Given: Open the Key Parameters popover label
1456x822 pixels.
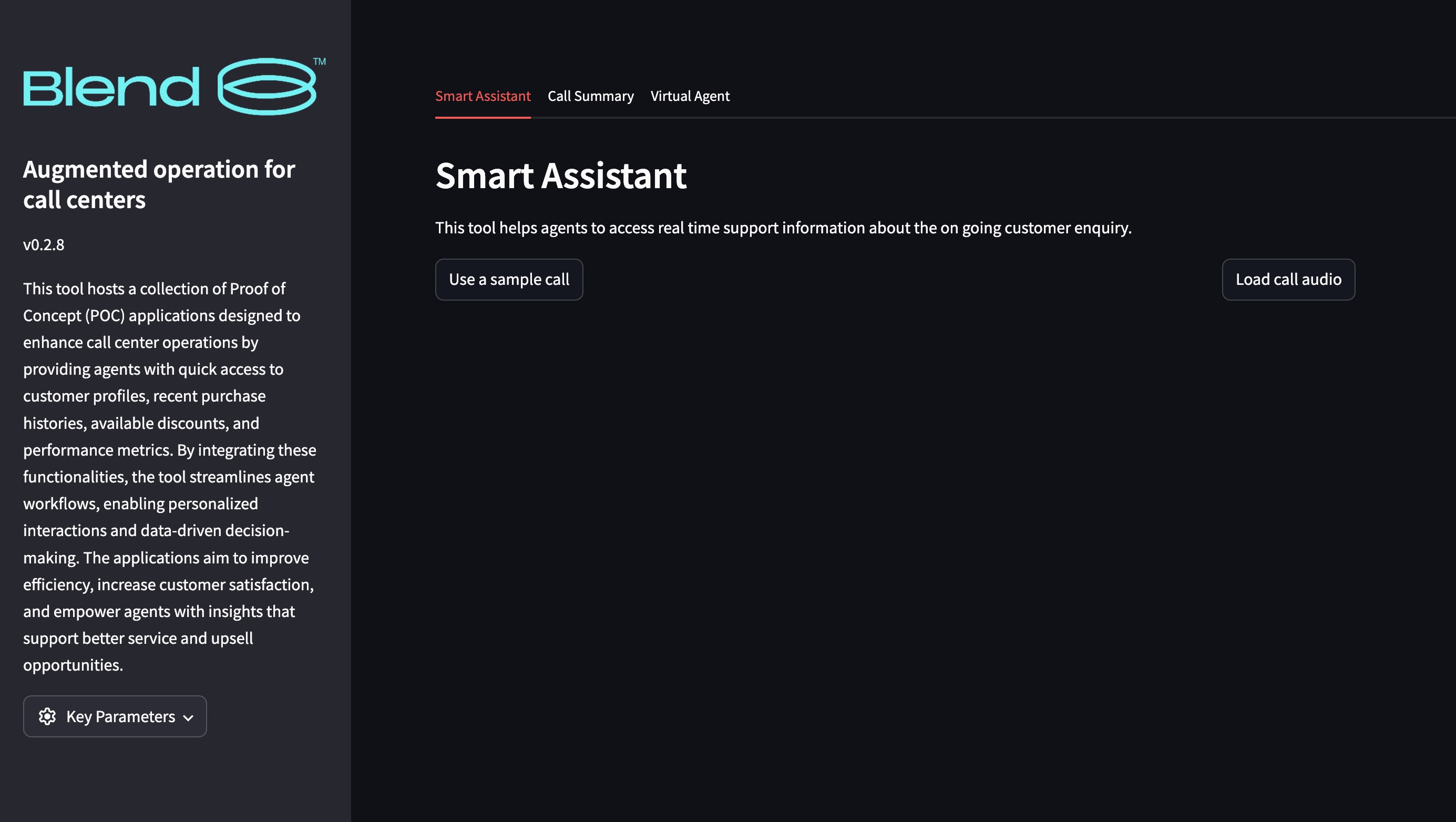Looking at the screenshot, I should coord(120,716).
